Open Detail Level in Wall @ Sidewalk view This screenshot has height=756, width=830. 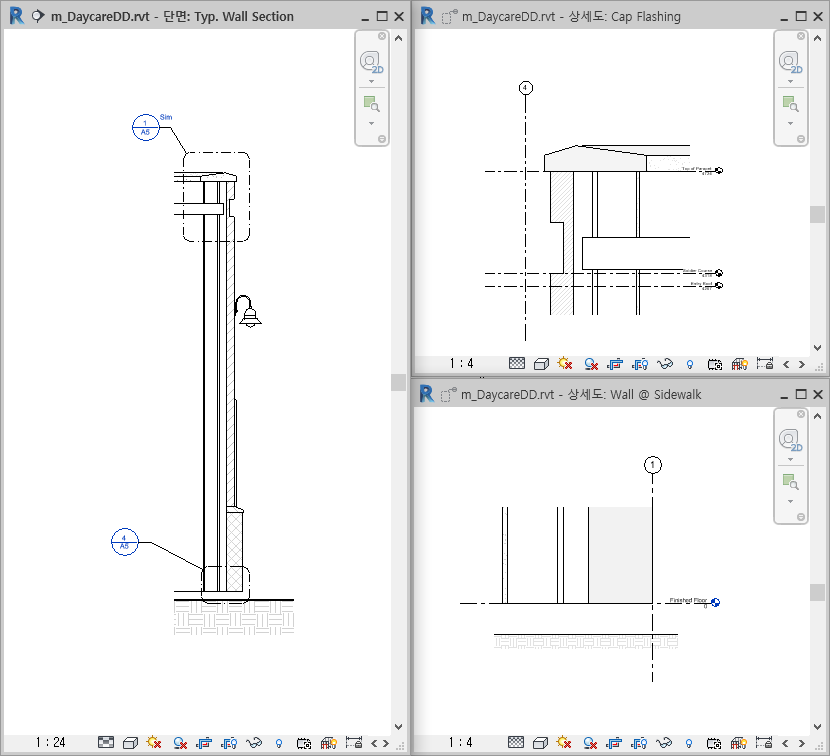(x=516, y=742)
